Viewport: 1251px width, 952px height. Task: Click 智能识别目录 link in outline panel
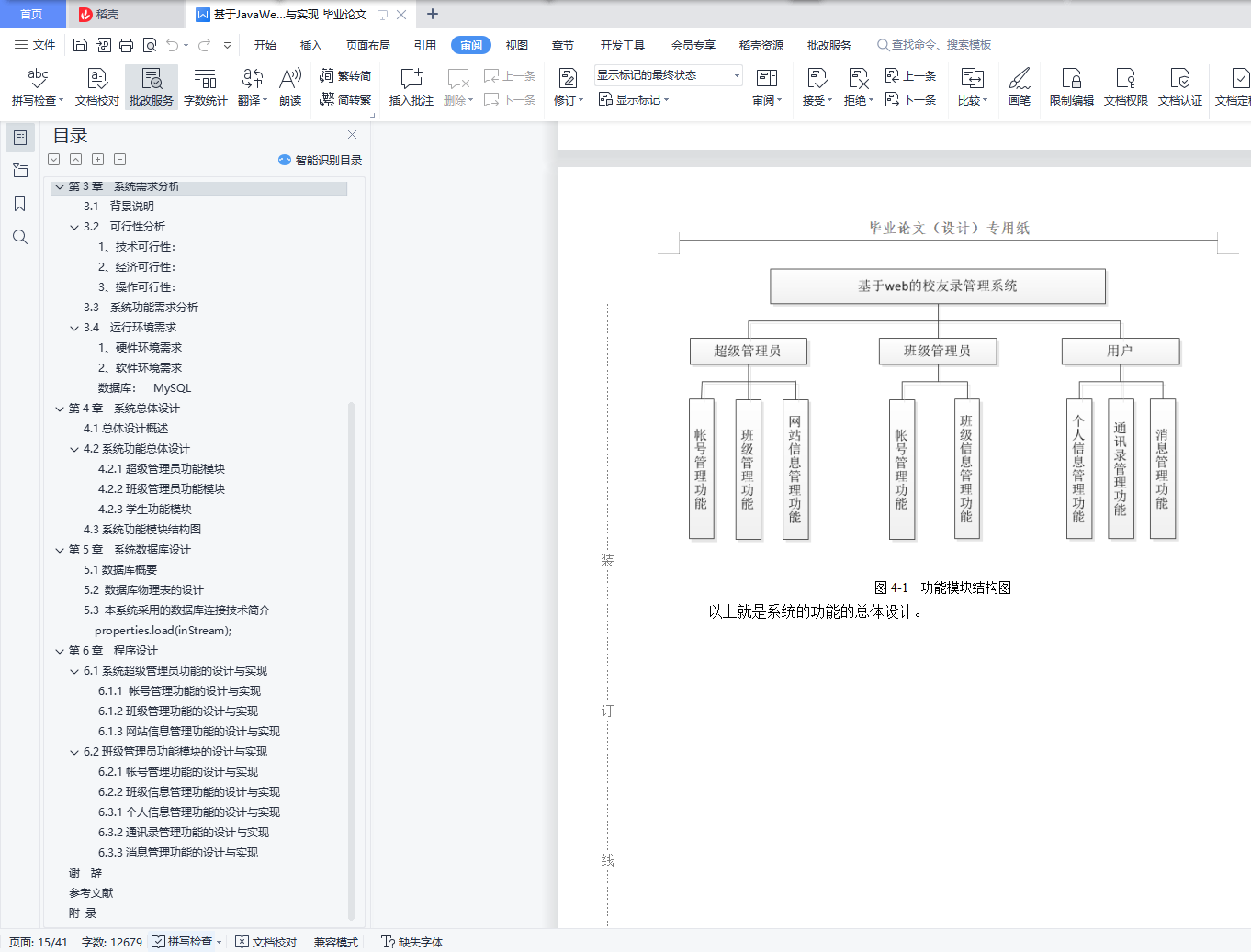click(321, 160)
